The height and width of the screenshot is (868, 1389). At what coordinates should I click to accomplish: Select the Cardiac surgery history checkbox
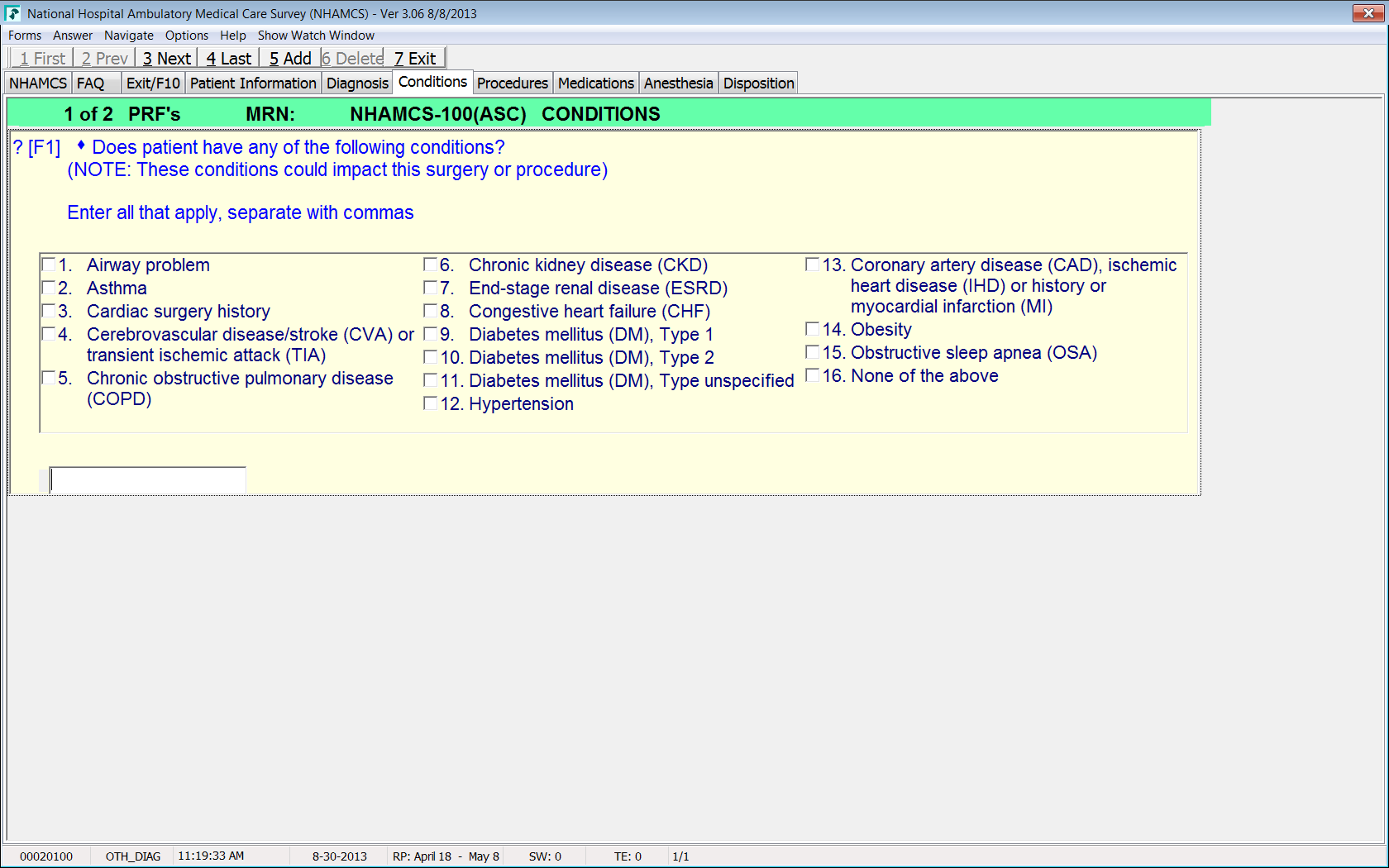click(x=49, y=311)
